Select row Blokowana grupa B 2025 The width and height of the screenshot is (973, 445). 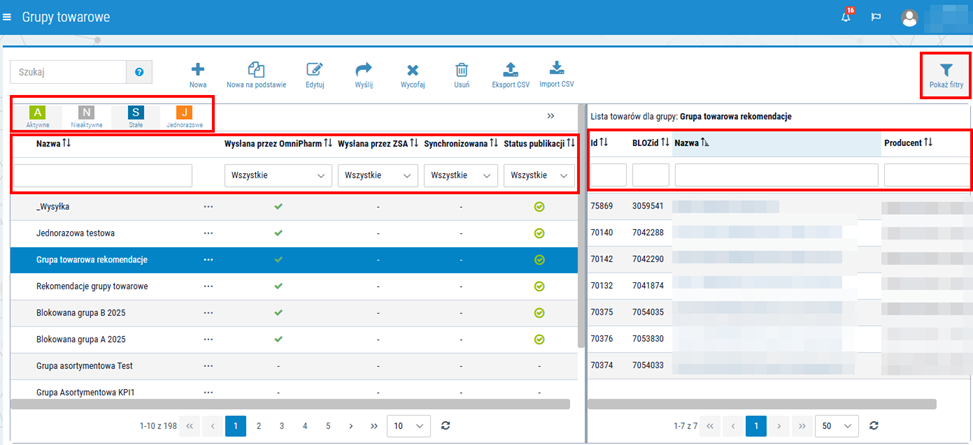click(294, 312)
